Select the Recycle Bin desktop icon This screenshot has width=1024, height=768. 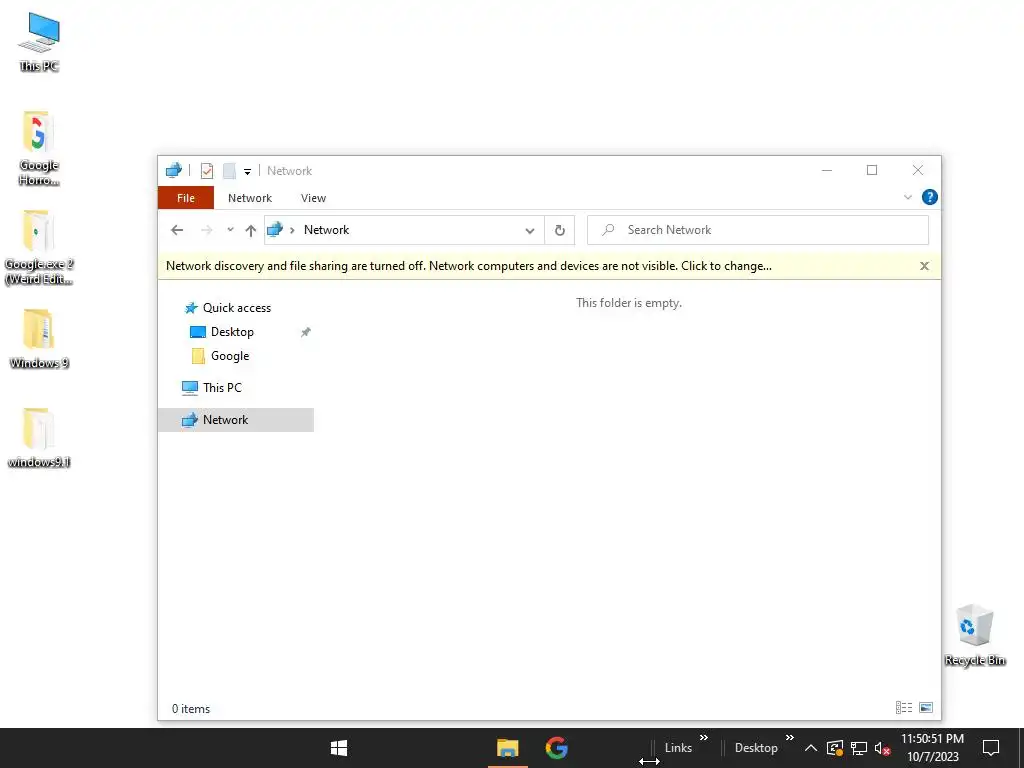[x=974, y=635]
